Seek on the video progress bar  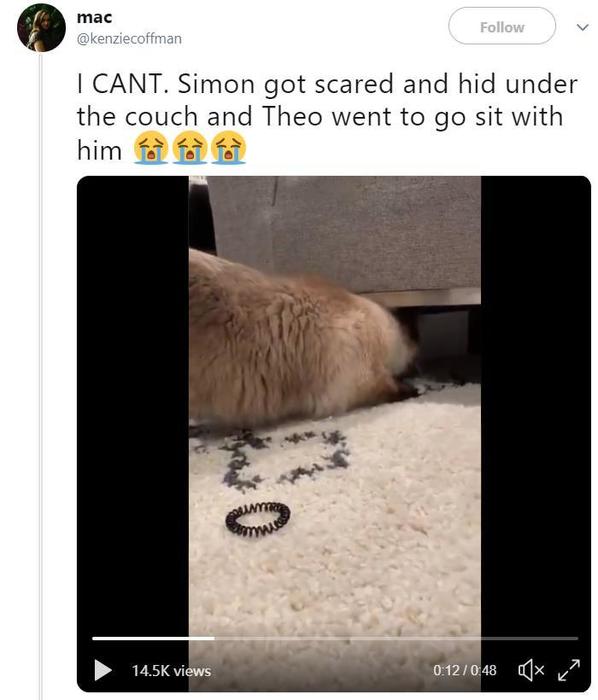[x=335, y=638]
